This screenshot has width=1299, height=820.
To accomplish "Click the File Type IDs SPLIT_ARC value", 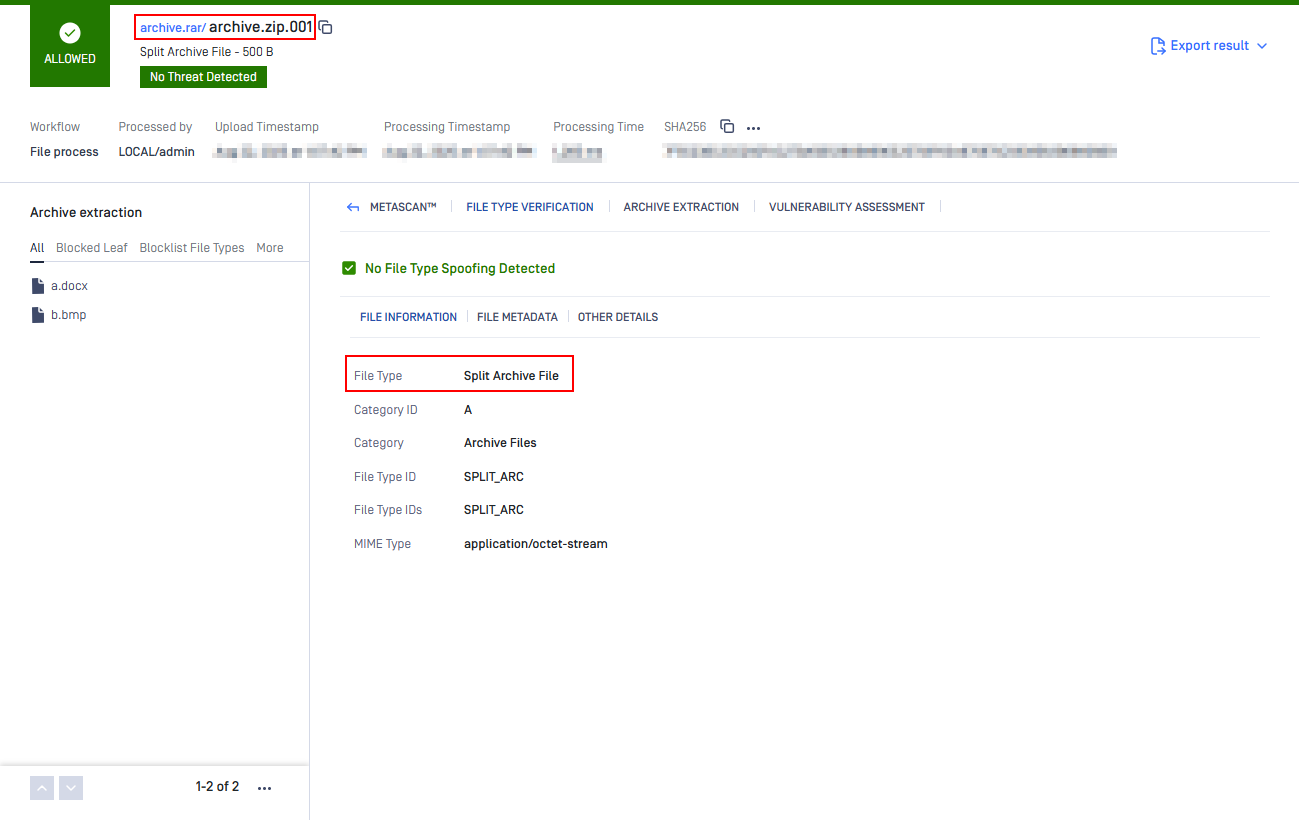I will (x=494, y=510).
